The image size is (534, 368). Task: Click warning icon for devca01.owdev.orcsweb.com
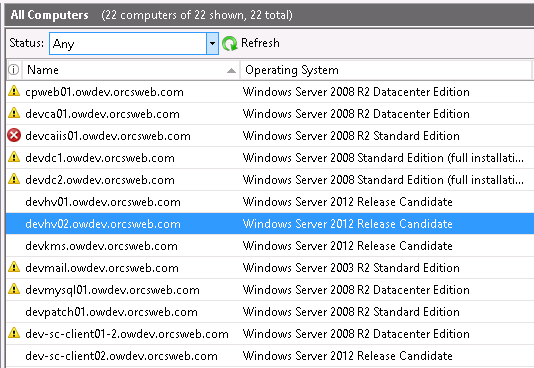tap(14, 113)
